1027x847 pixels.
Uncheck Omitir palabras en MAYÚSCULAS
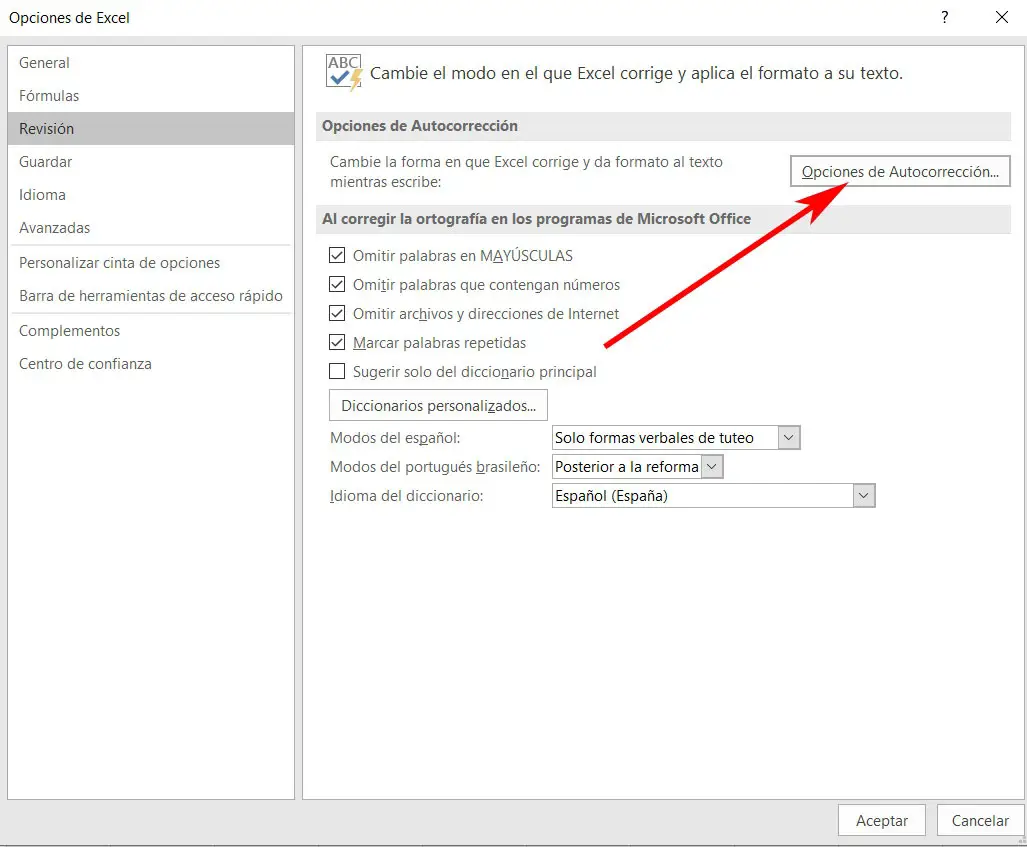[337, 255]
